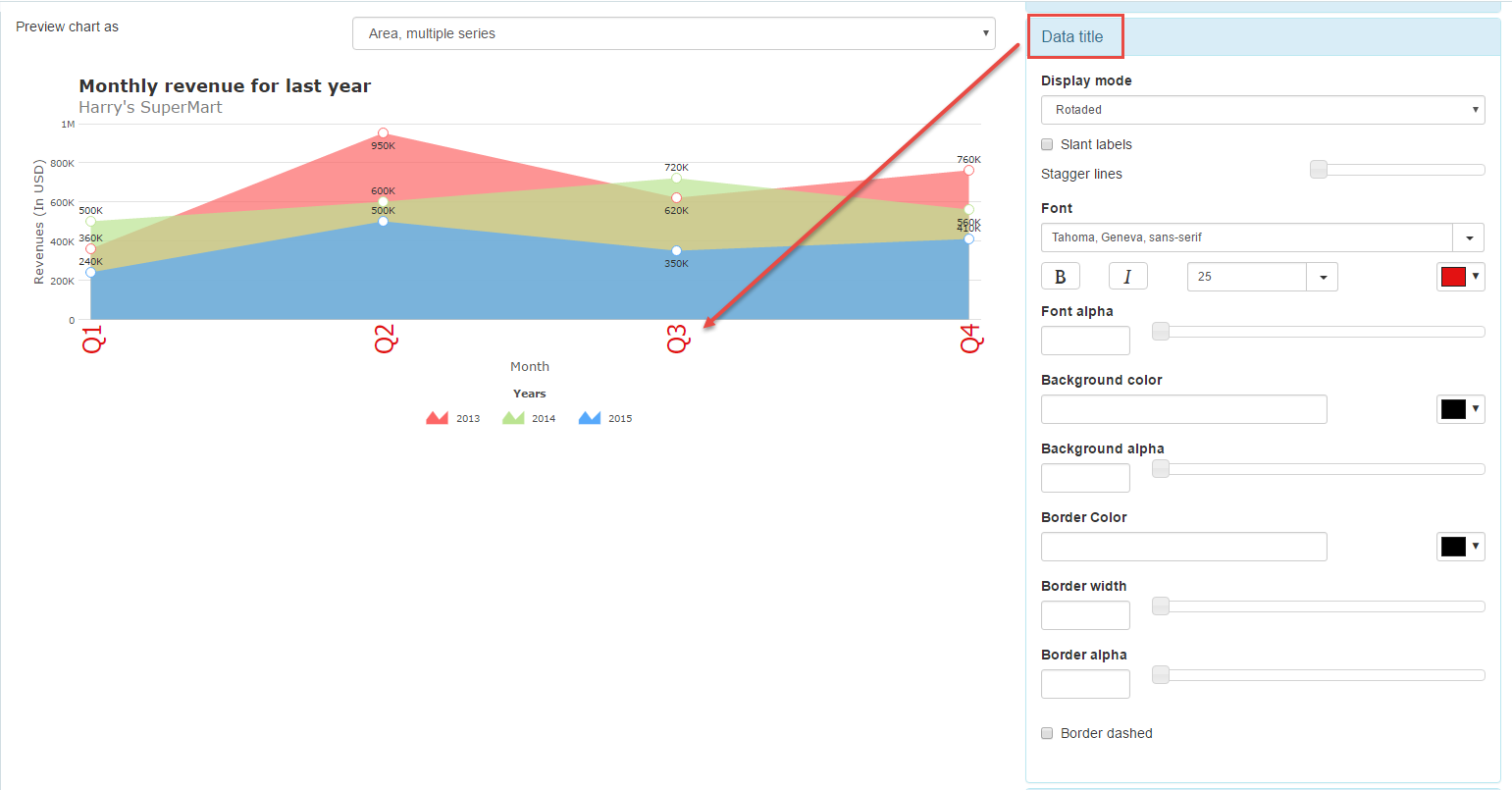Toggle italic font style button
The width and height of the screenshot is (1512, 790).
[1127, 277]
